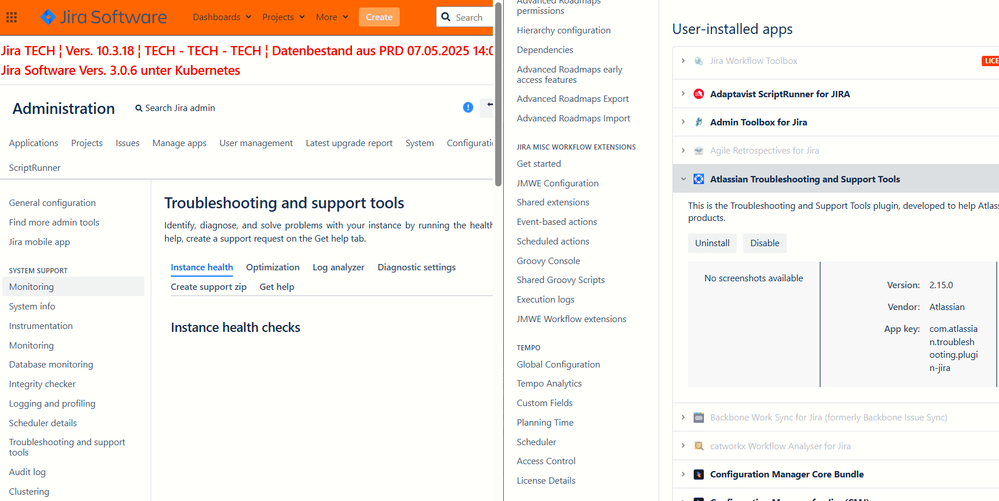Open Jira mobile app link

point(40,242)
